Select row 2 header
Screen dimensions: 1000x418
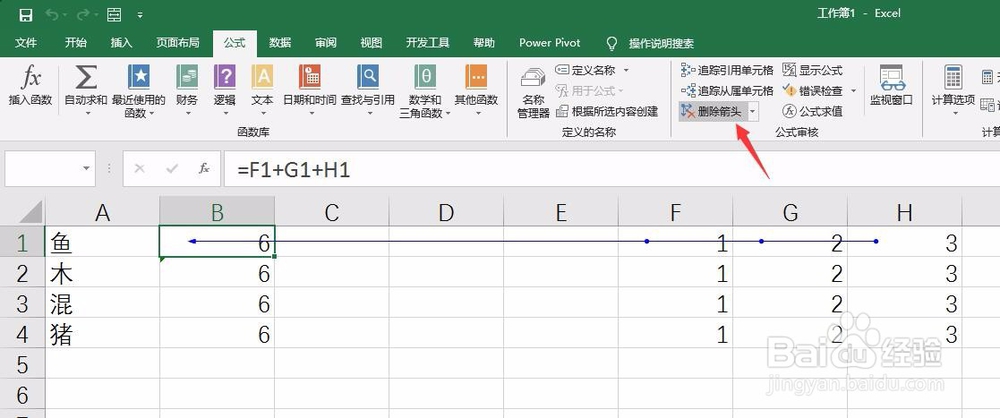click(22, 272)
